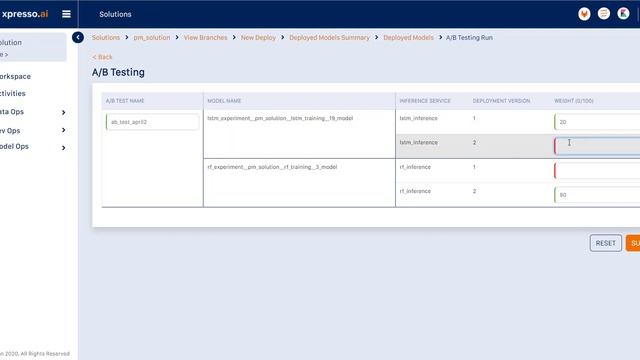Click the A/B Testing page heading

118,72
